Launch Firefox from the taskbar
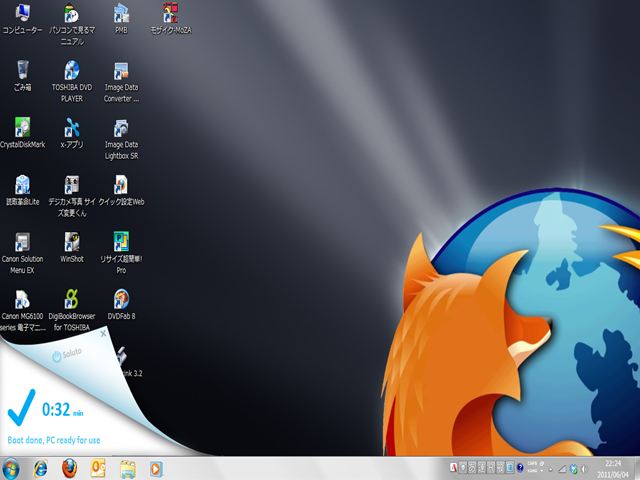 point(69,468)
